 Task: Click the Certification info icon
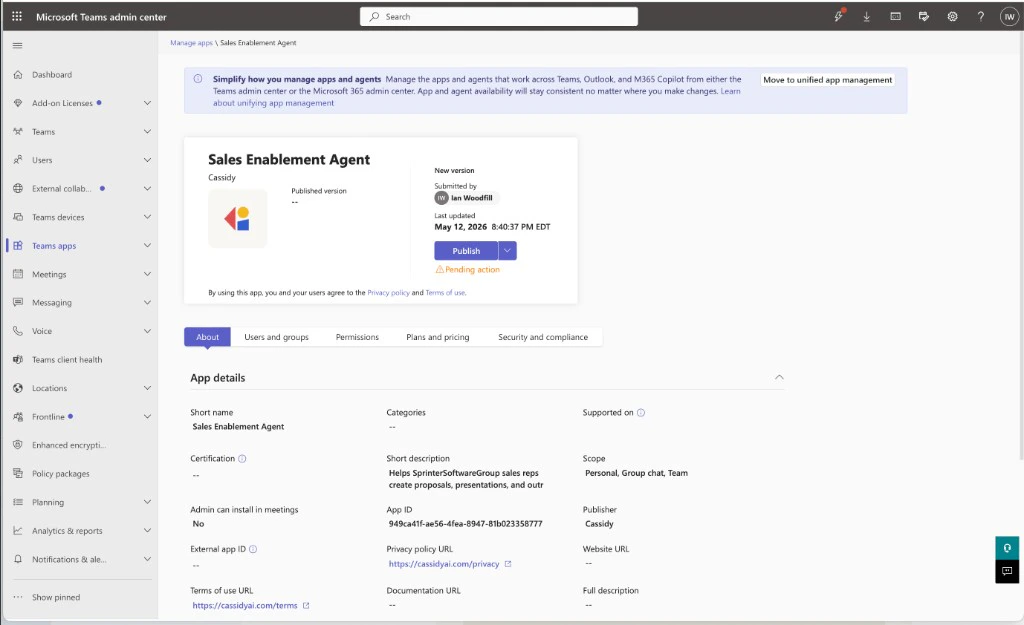pyautogui.click(x=242, y=458)
